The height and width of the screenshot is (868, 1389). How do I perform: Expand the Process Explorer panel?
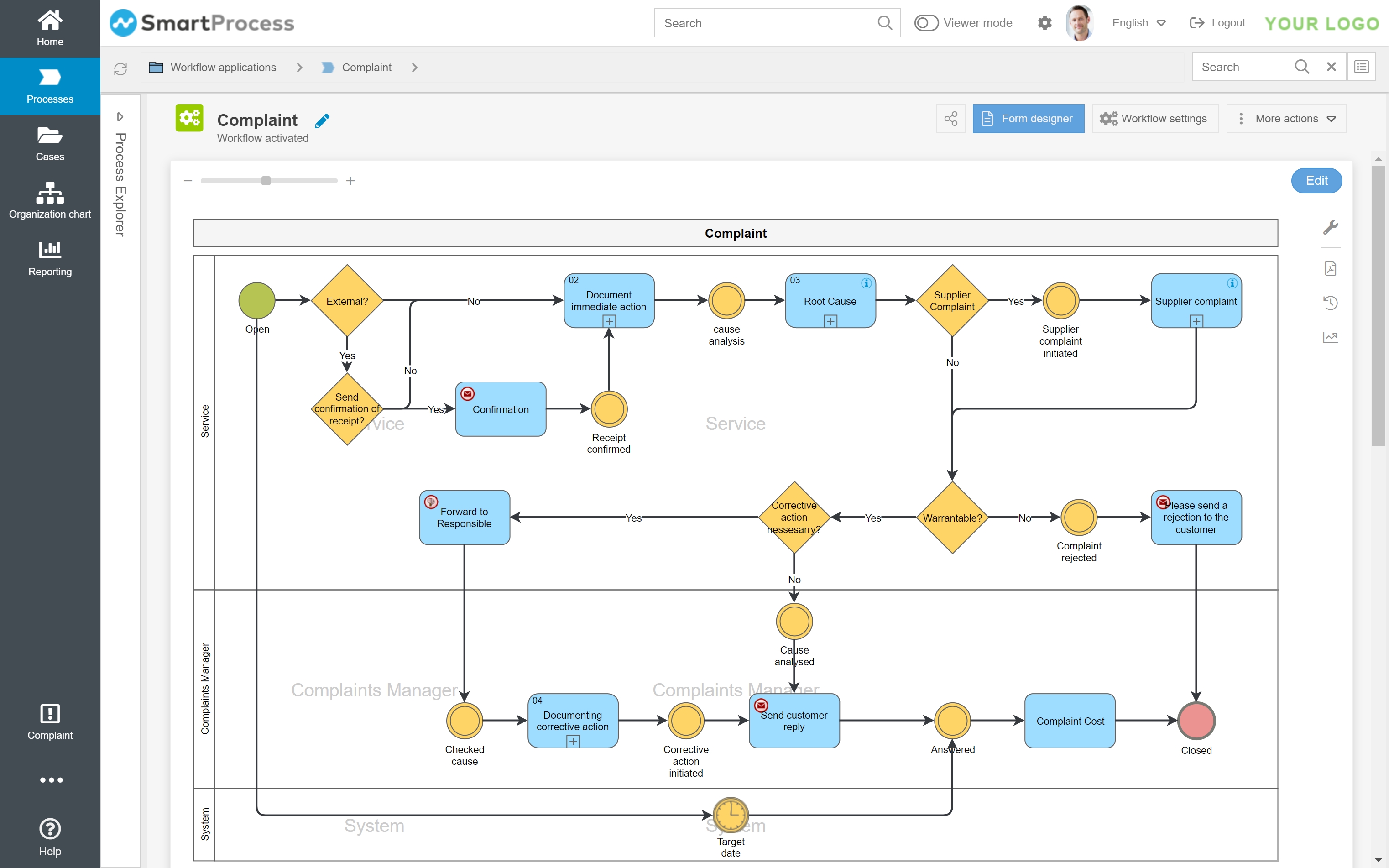click(120, 117)
